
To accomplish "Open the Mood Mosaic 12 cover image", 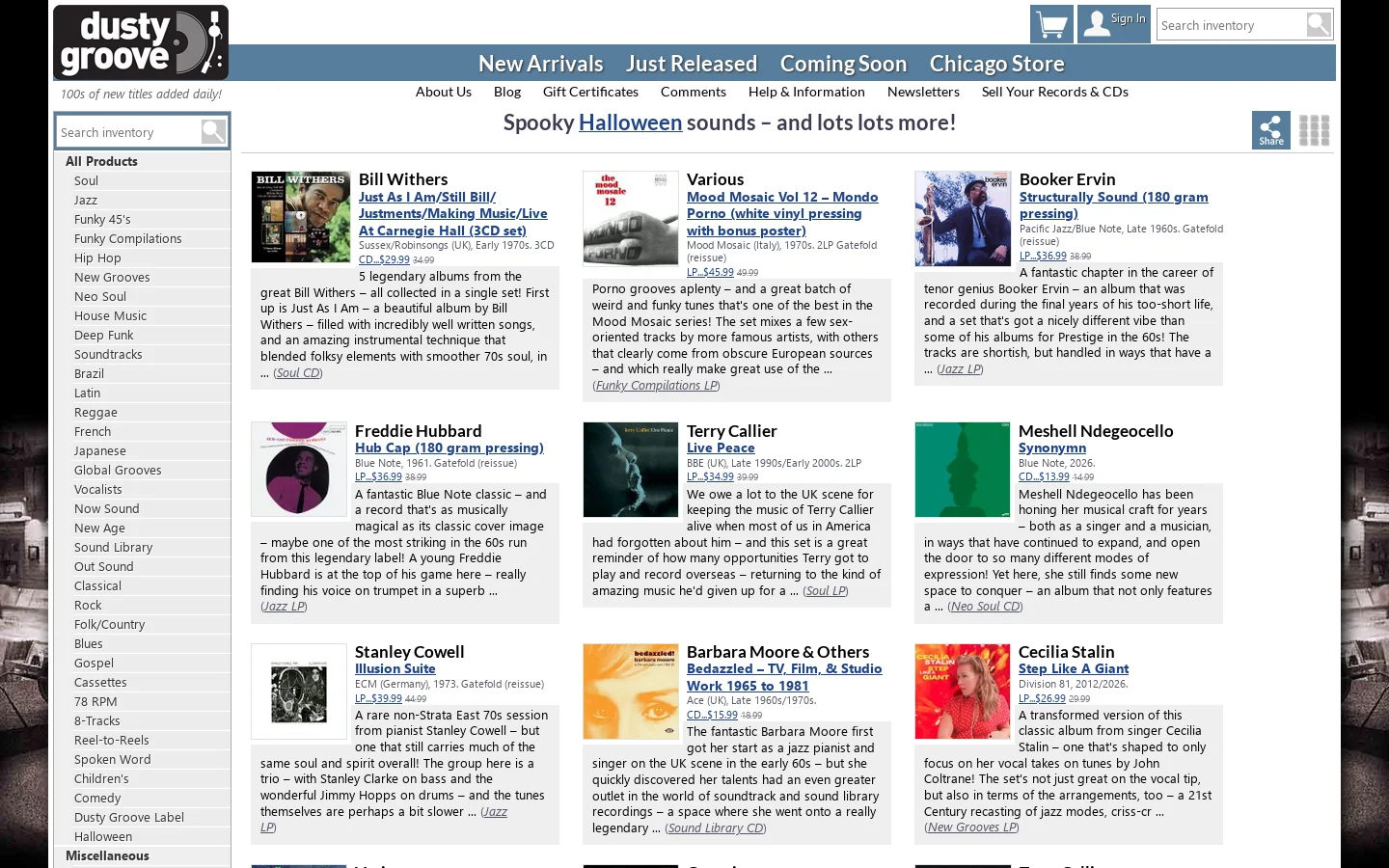I will [631, 219].
